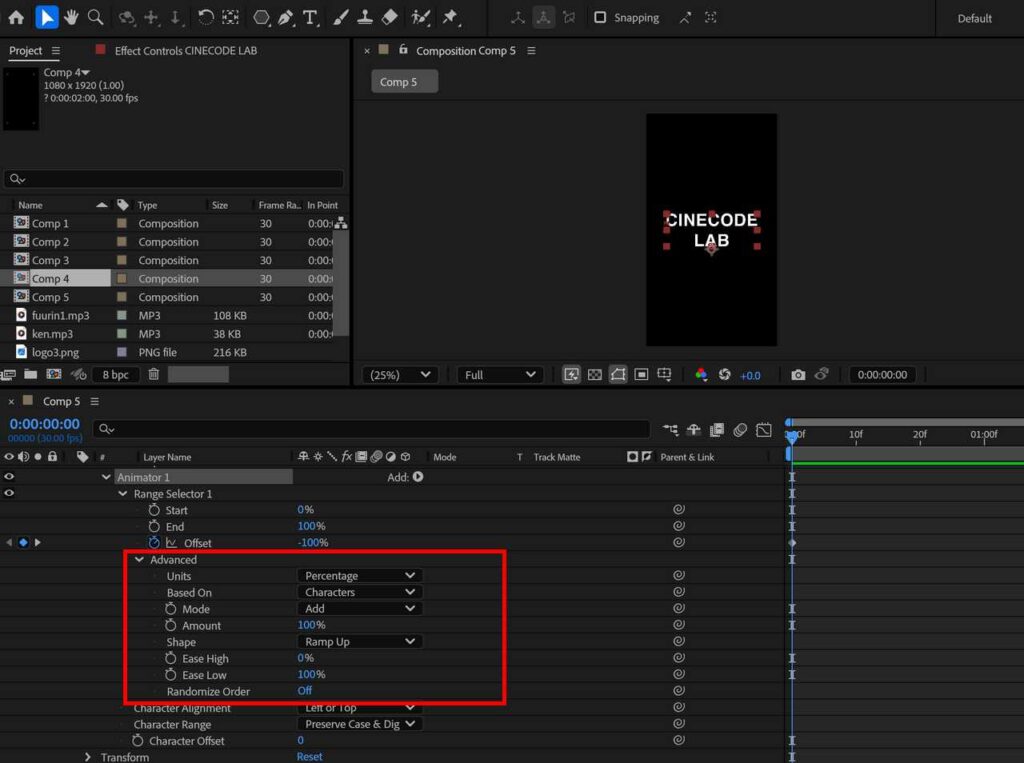1024x763 pixels.
Task: Go to the Home screen icon
Action: coord(16,18)
